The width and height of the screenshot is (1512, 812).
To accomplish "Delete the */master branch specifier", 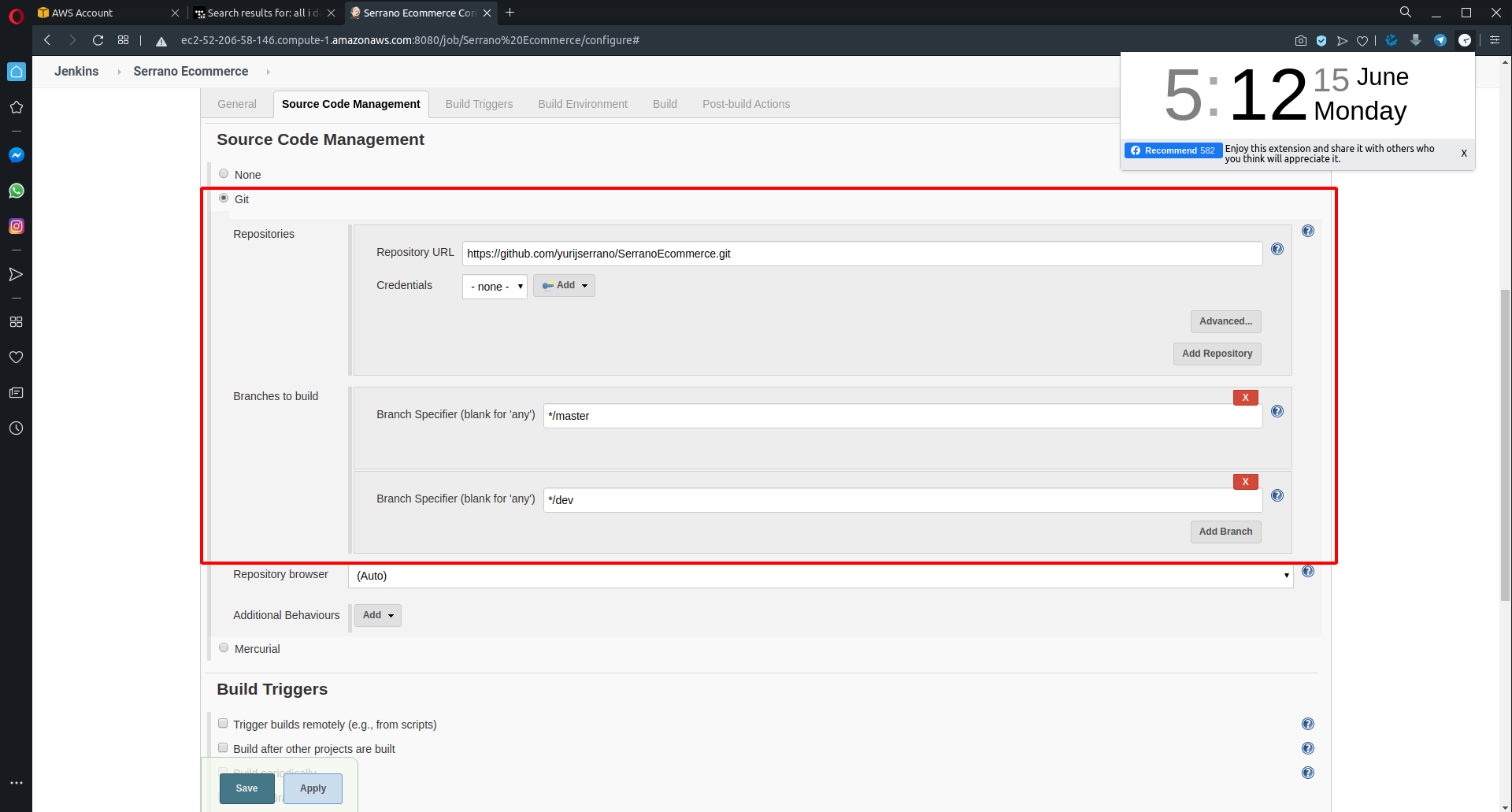I will pos(1246,398).
